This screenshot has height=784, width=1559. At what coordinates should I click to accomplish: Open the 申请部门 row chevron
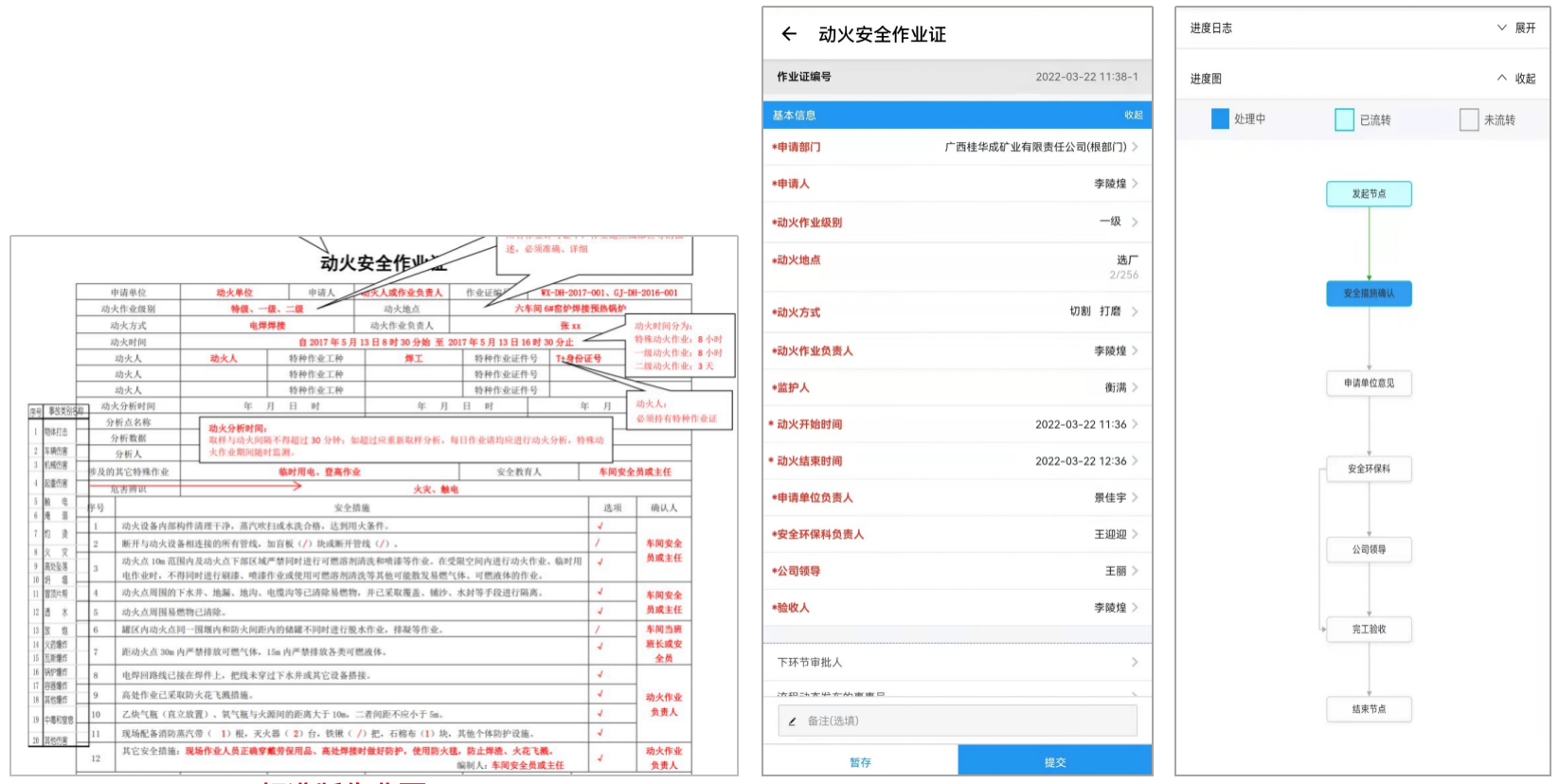(1135, 147)
